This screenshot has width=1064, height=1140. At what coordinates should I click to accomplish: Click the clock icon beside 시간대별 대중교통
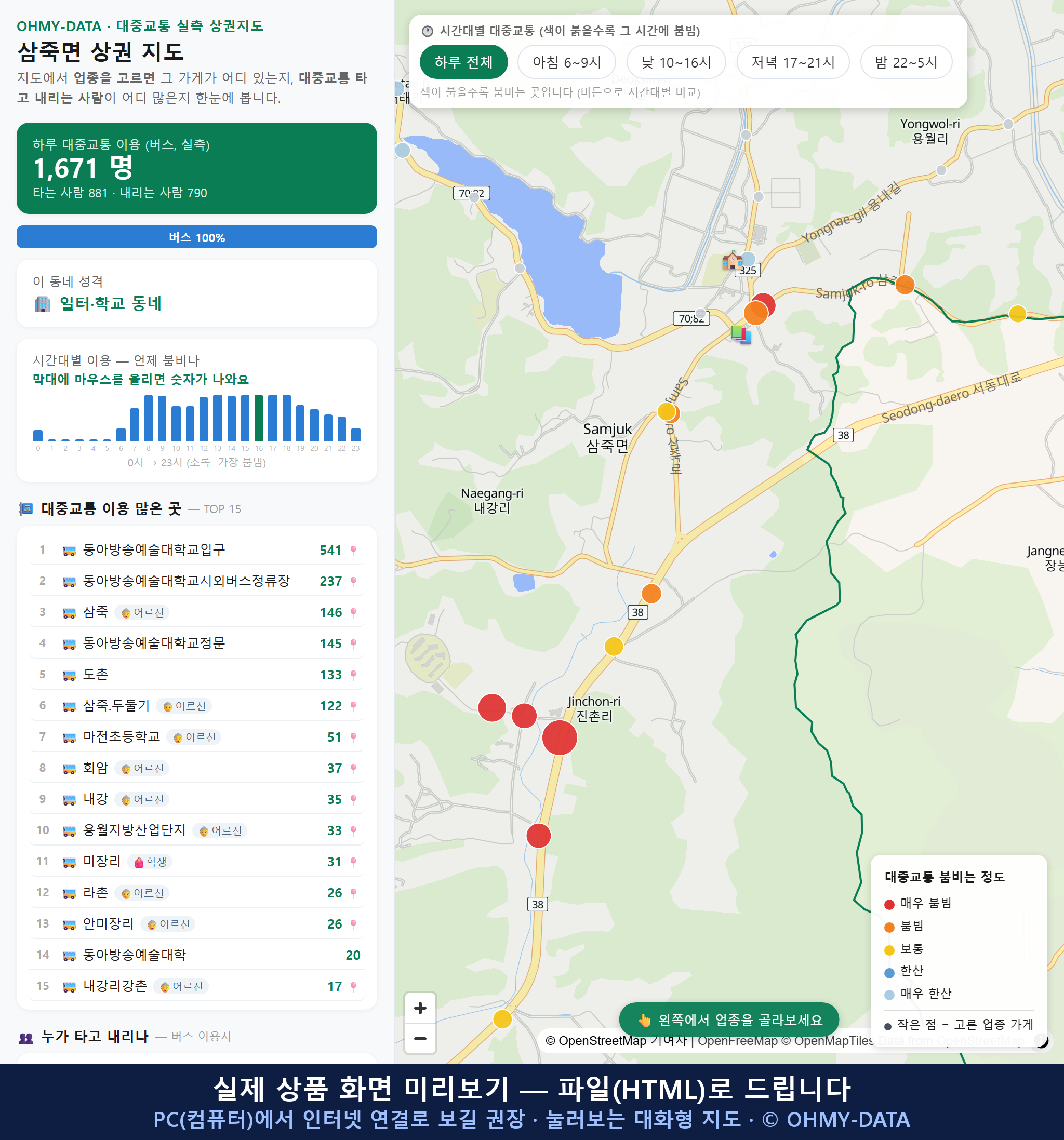[428, 31]
